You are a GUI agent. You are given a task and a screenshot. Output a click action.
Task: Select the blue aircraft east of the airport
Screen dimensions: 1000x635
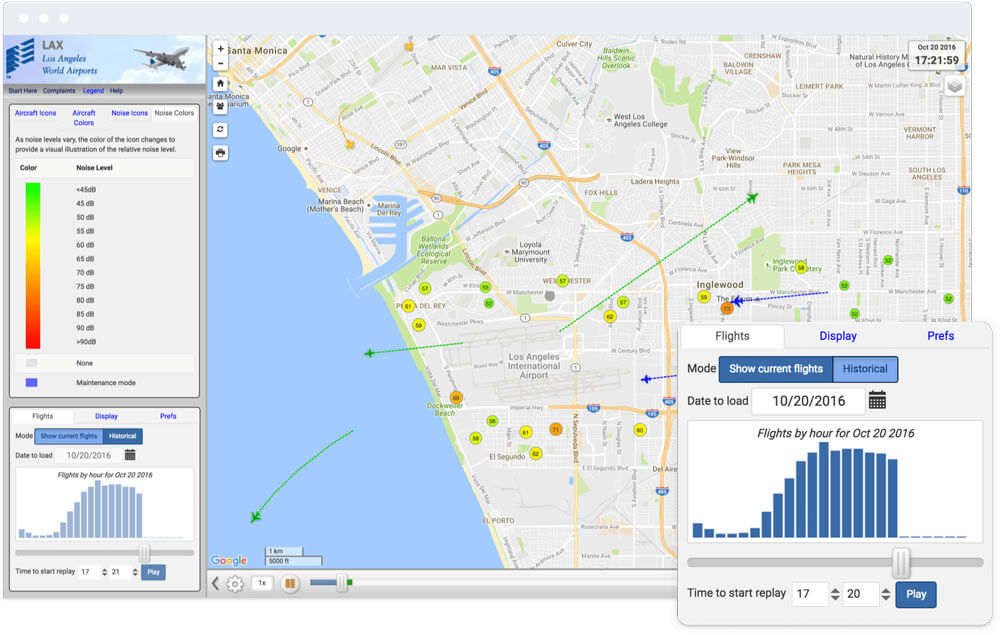click(647, 379)
